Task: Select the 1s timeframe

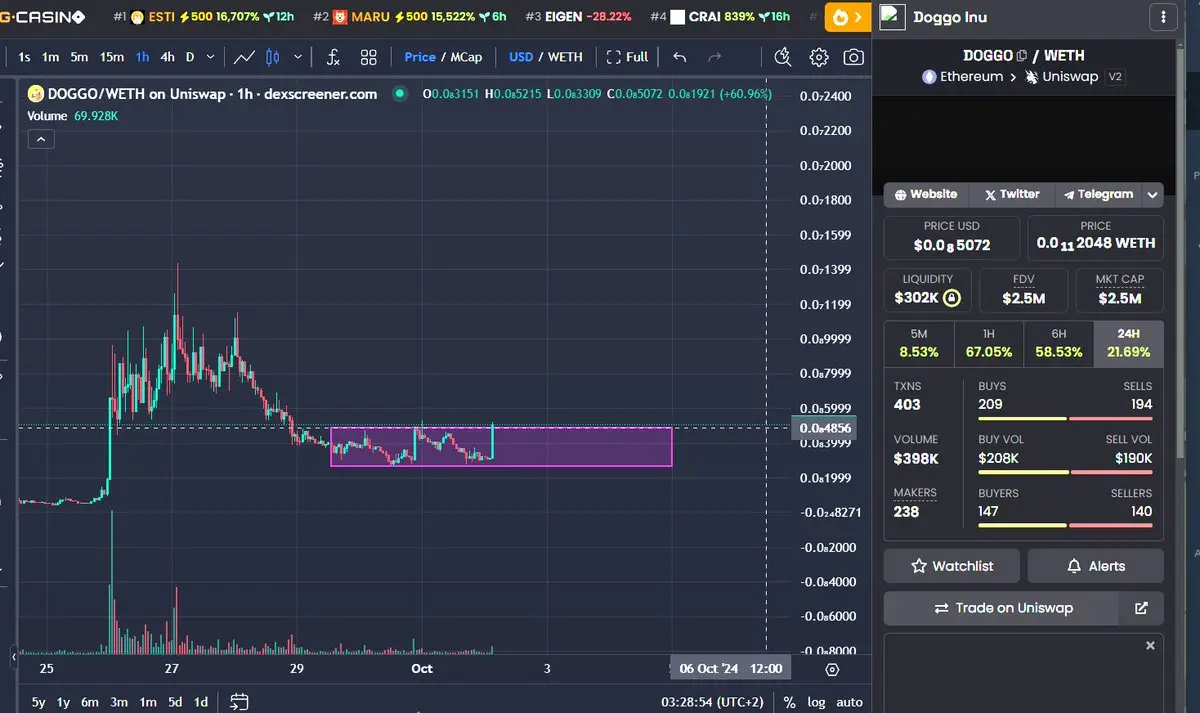Action: pos(24,57)
